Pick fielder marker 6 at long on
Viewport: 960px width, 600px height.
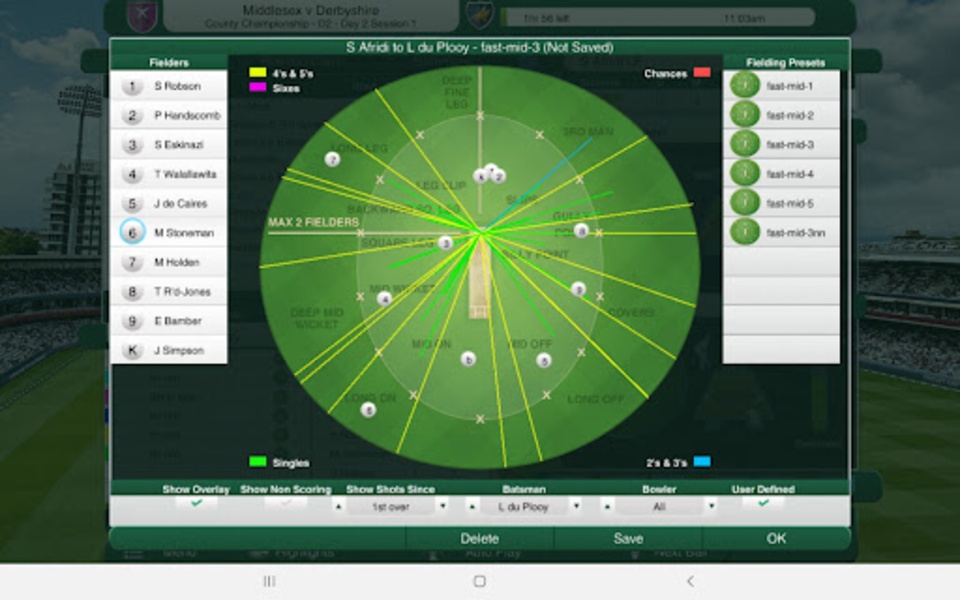pos(368,410)
